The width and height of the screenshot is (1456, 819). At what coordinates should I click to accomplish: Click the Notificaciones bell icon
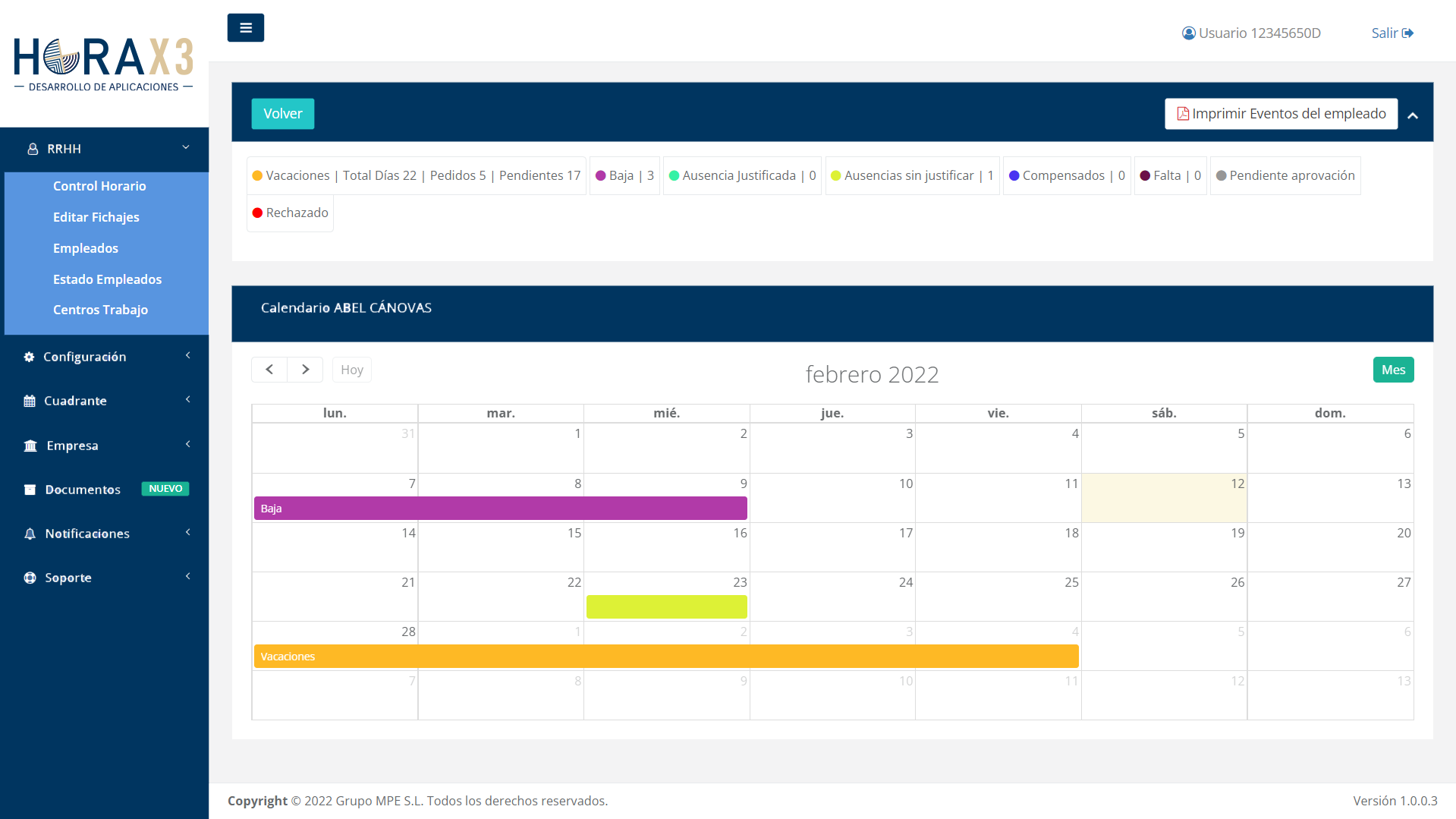pyautogui.click(x=30, y=534)
